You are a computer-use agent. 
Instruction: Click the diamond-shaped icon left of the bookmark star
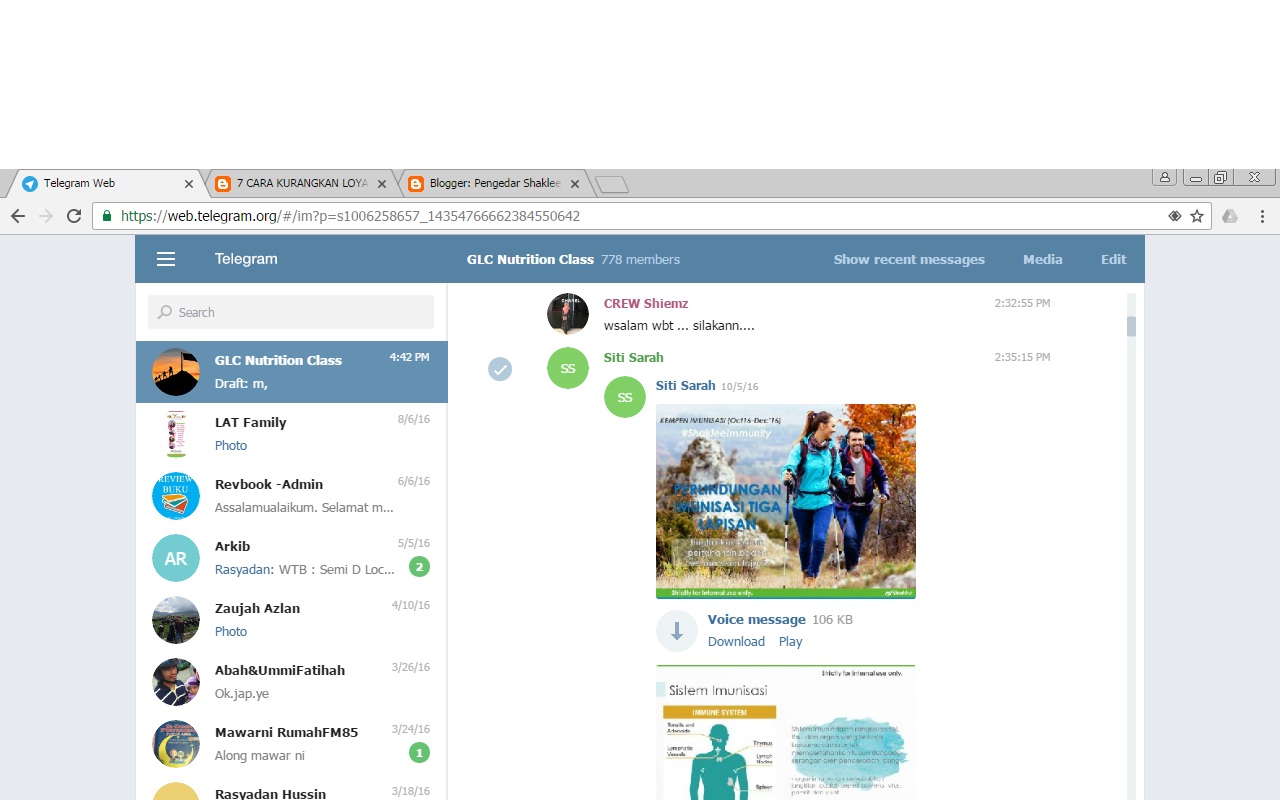tap(1175, 216)
